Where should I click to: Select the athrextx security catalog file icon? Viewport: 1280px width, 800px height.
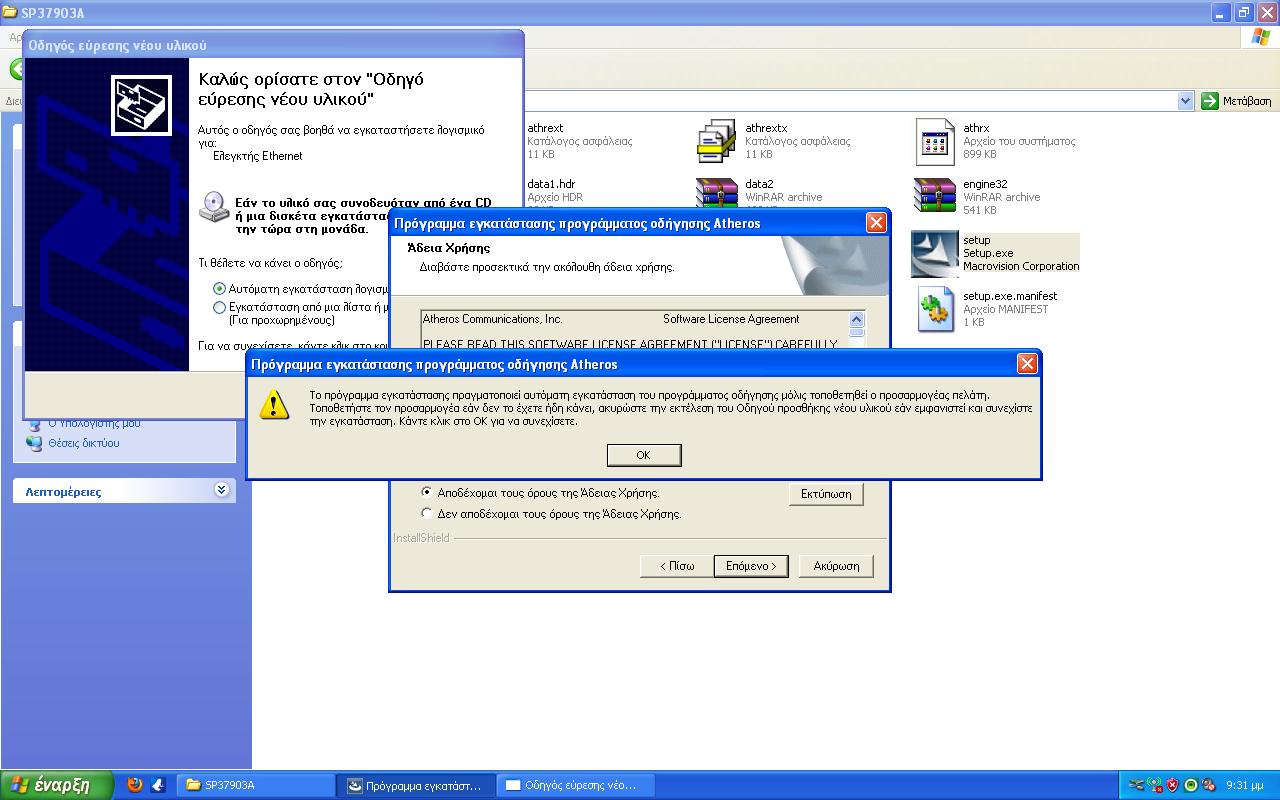click(x=717, y=141)
